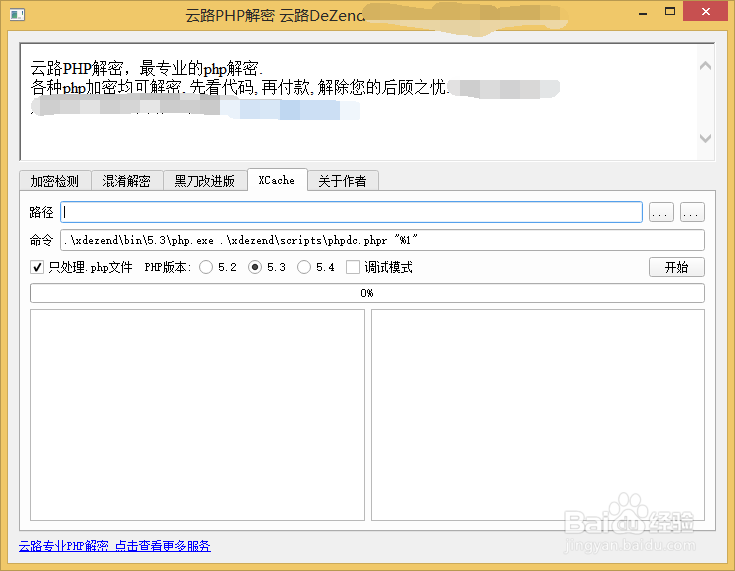Close the 云路PHP解密 window
This screenshot has height=571, width=735.
point(705,12)
